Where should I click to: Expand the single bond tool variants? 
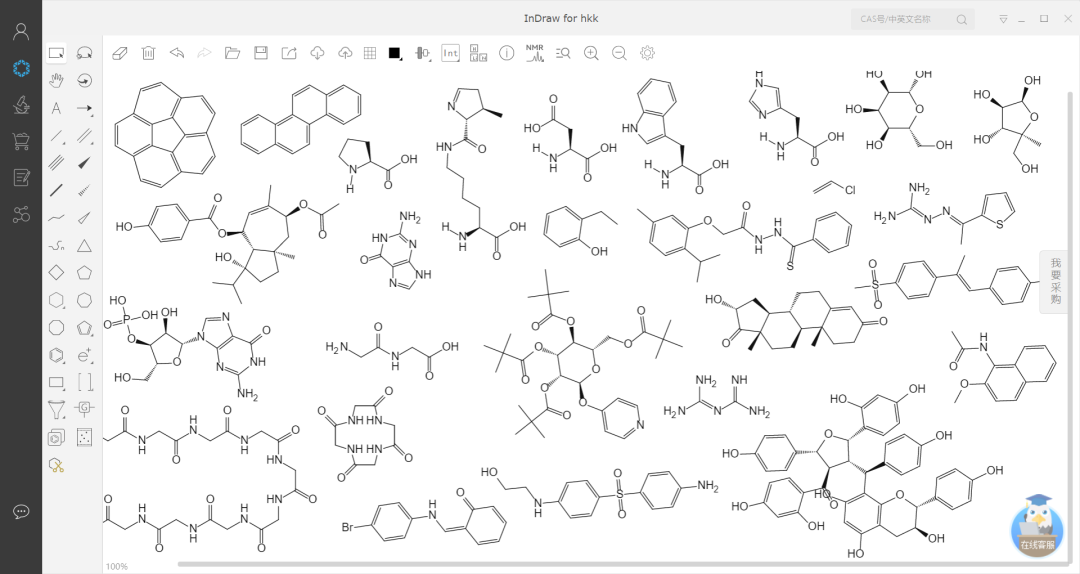57,136
